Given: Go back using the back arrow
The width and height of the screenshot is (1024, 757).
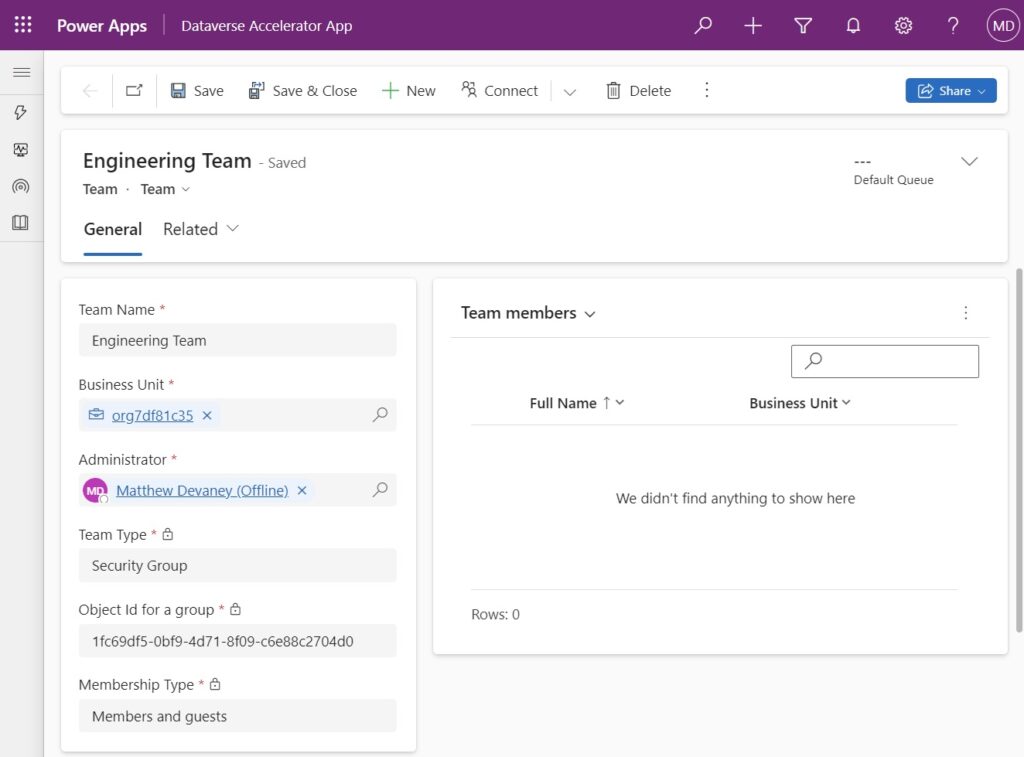Looking at the screenshot, I should 90,91.
